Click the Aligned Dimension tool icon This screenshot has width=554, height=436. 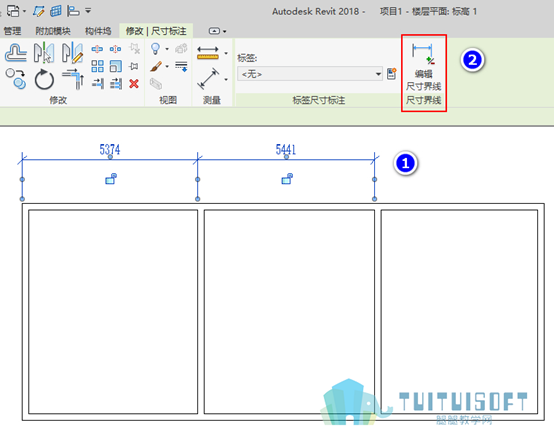[x=208, y=79]
